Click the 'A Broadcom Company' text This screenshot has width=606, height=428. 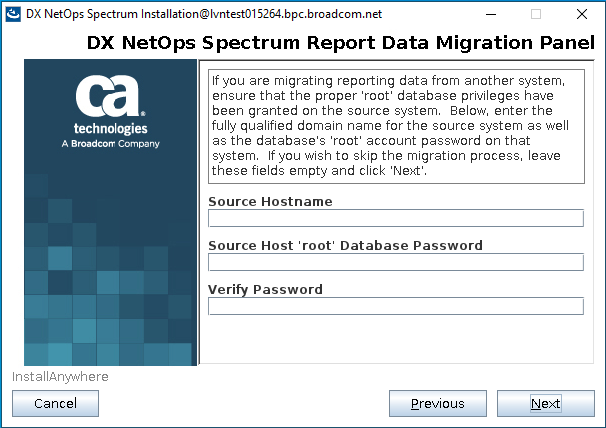pyautogui.click(x=111, y=144)
